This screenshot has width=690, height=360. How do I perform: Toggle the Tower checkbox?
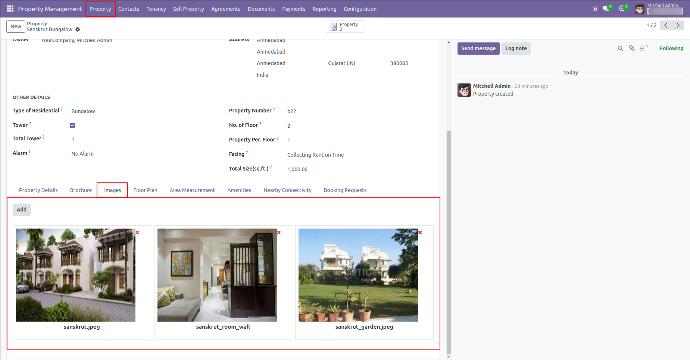coord(73,125)
